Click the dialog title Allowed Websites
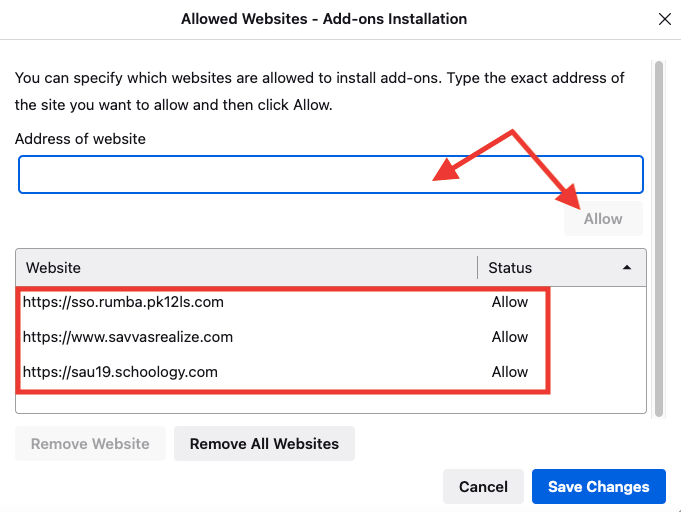This screenshot has width=681, height=512. click(x=324, y=19)
